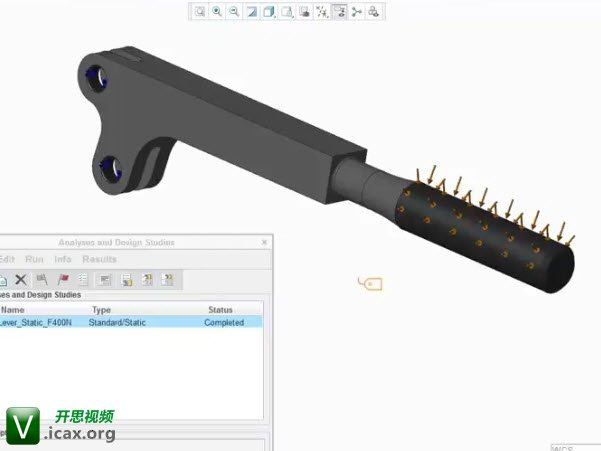This screenshot has width=601, height=451.
Task: Open the datum display filters icon
Action: [322, 11]
